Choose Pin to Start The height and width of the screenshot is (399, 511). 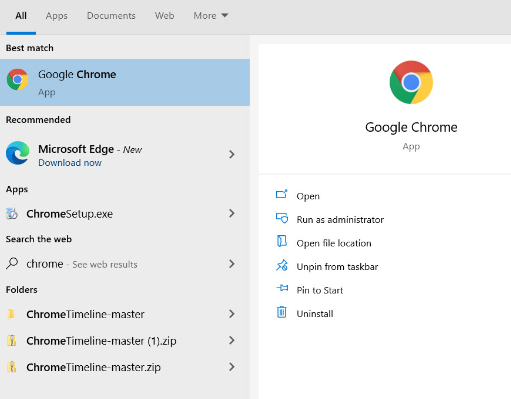(x=319, y=290)
